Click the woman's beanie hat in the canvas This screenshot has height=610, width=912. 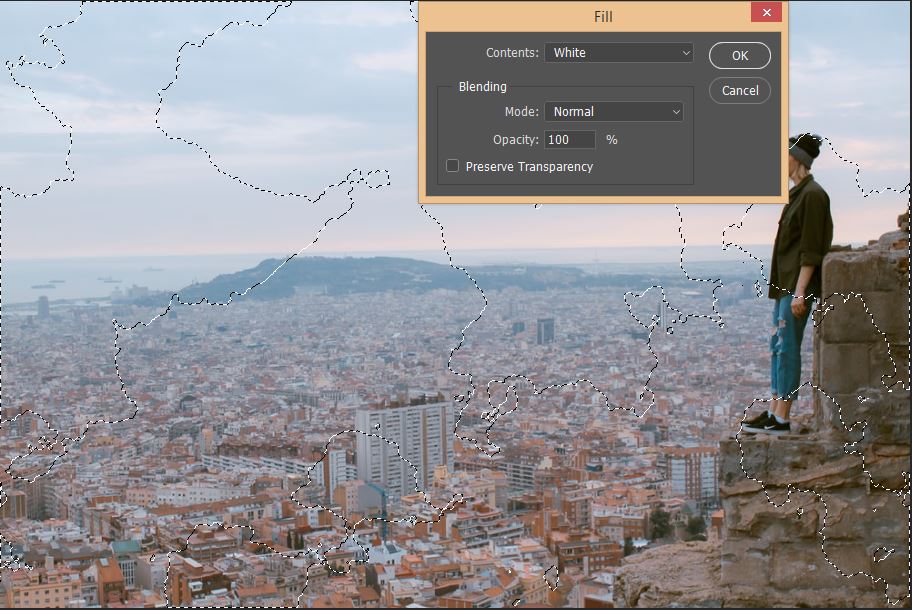pyautogui.click(x=807, y=148)
